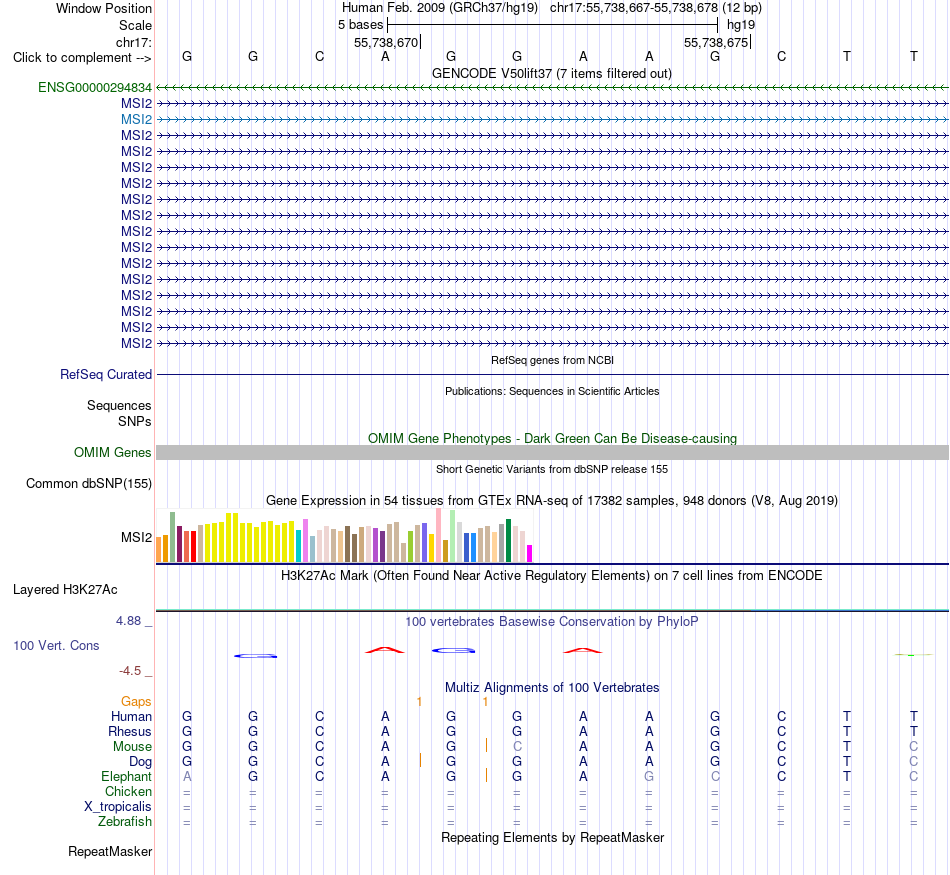Click the GTEx 'Gene Expression in 54 tissues' title
This screenshot has width=950, height=875.
552,501
